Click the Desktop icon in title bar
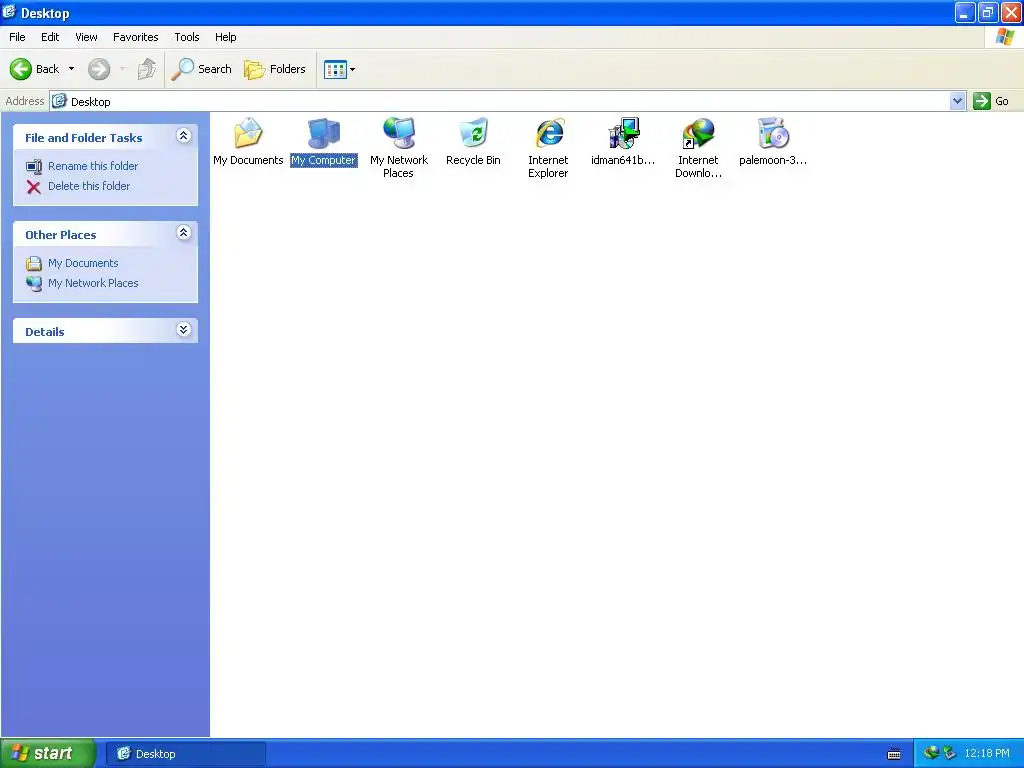Viewport: 1024px width, 768px height. pos(9,12)
